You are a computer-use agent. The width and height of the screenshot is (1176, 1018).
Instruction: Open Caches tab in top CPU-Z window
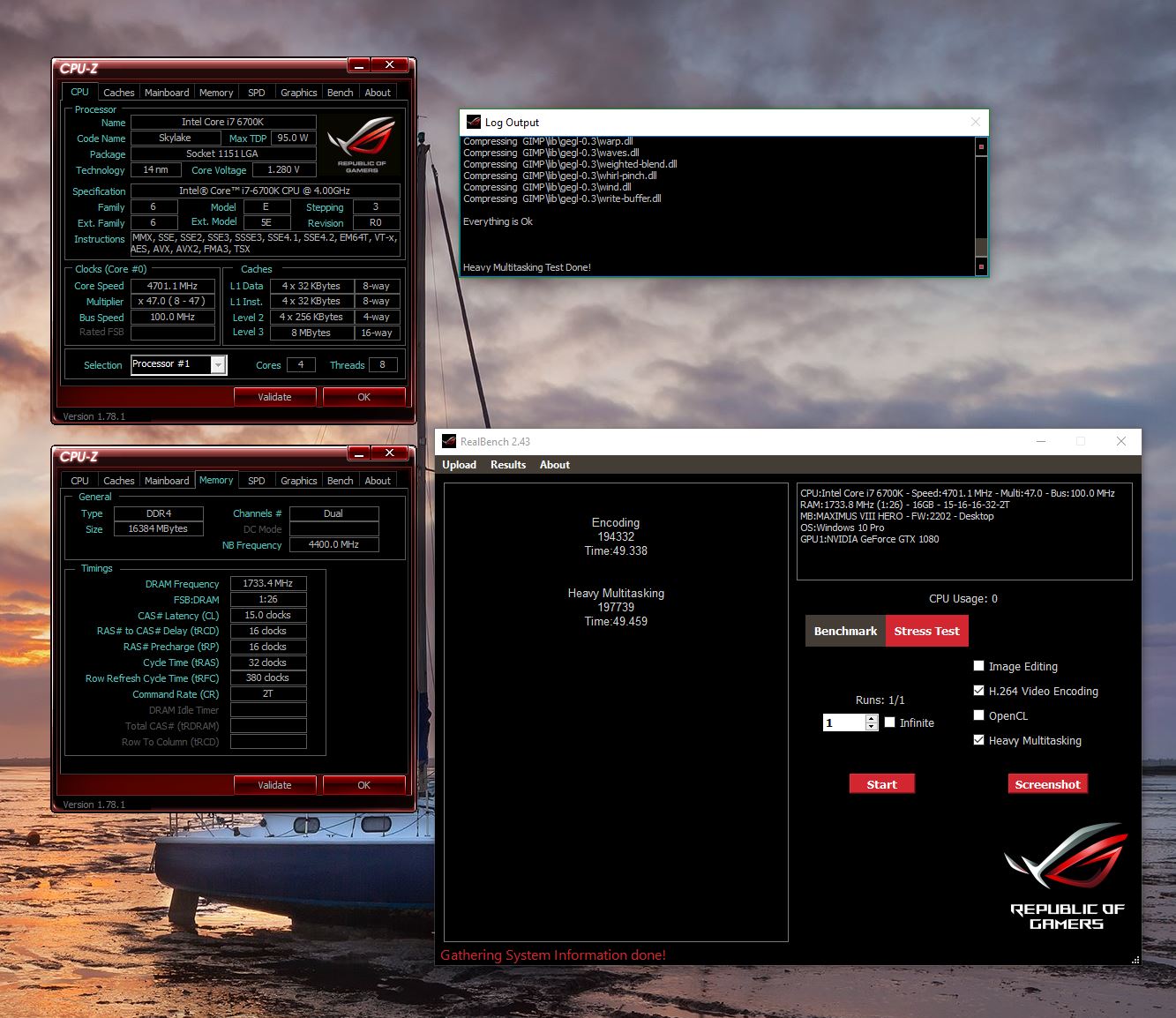[119, 93]
